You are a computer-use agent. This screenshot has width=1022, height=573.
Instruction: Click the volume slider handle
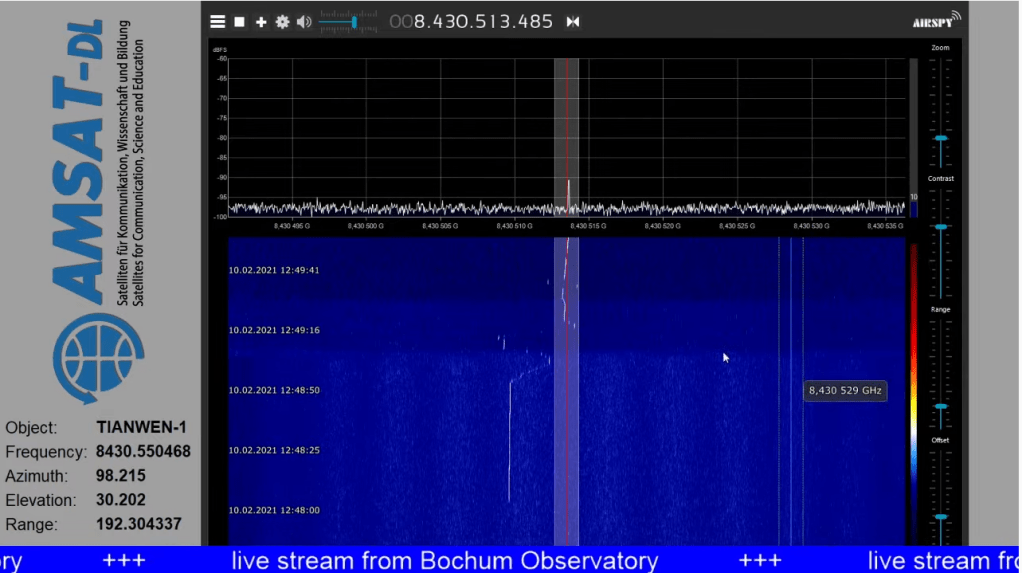point(354,22)
